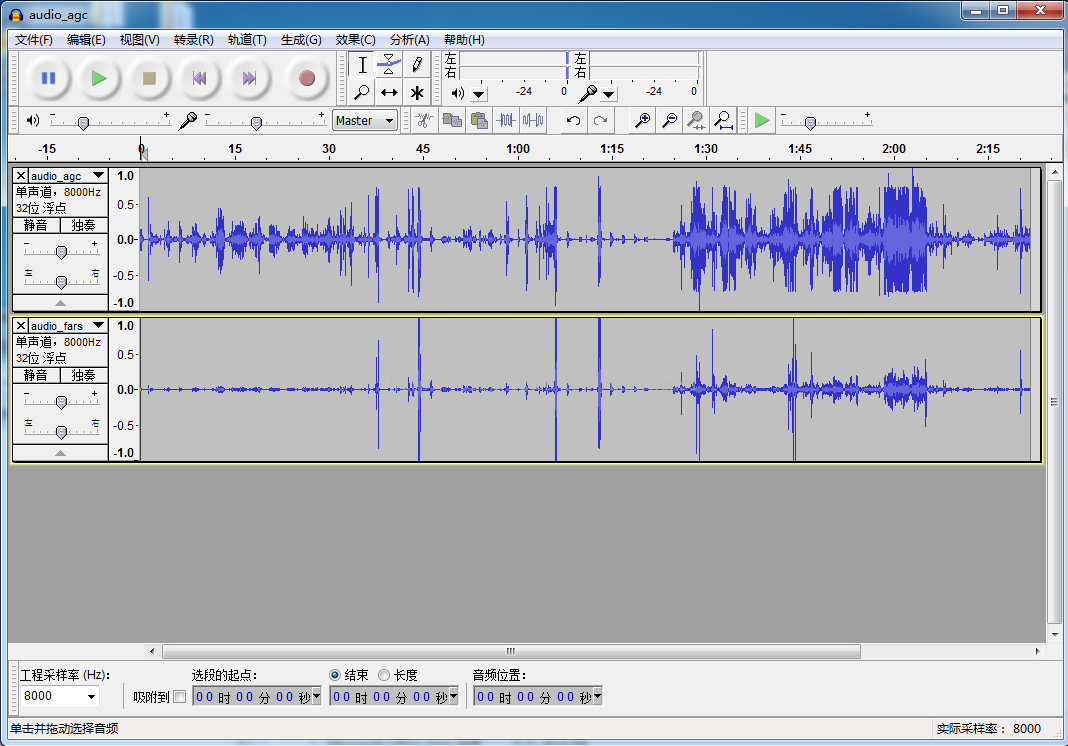Click the Paste clipboard icon
Image resolution: width=1068 pixels, height=746 pixels.
tap(479, 121)
